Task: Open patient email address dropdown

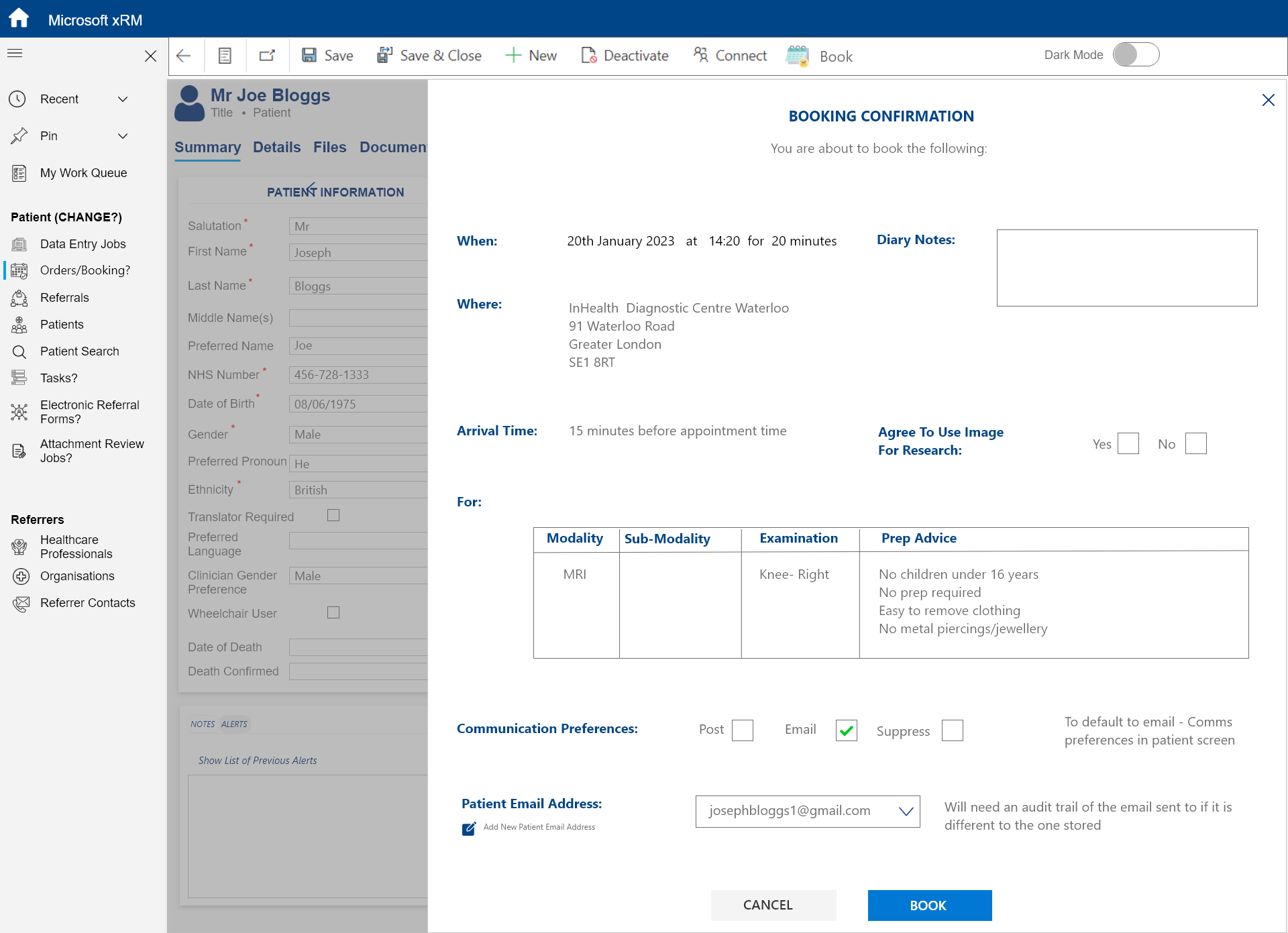Action: pyautogui.click(x=906, y=812)
